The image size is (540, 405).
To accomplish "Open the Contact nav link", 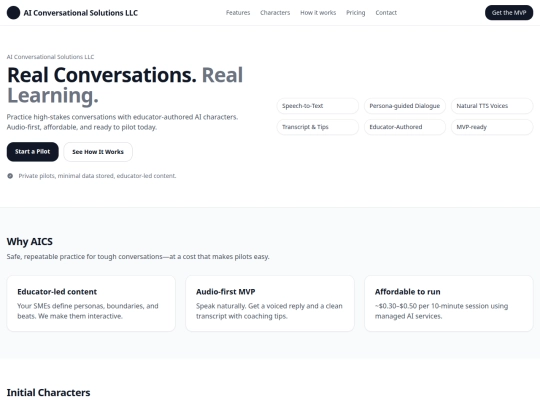I will 386,13.
